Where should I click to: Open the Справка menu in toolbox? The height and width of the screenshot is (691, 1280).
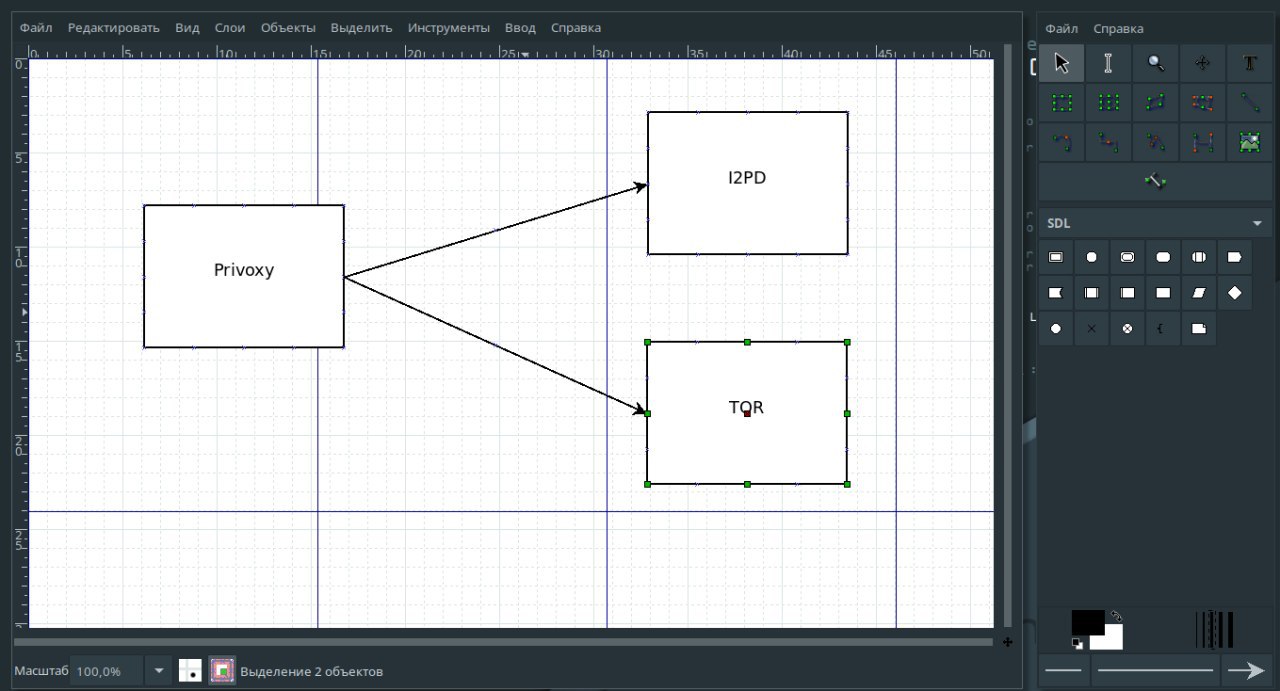(x=1118, y=29)
